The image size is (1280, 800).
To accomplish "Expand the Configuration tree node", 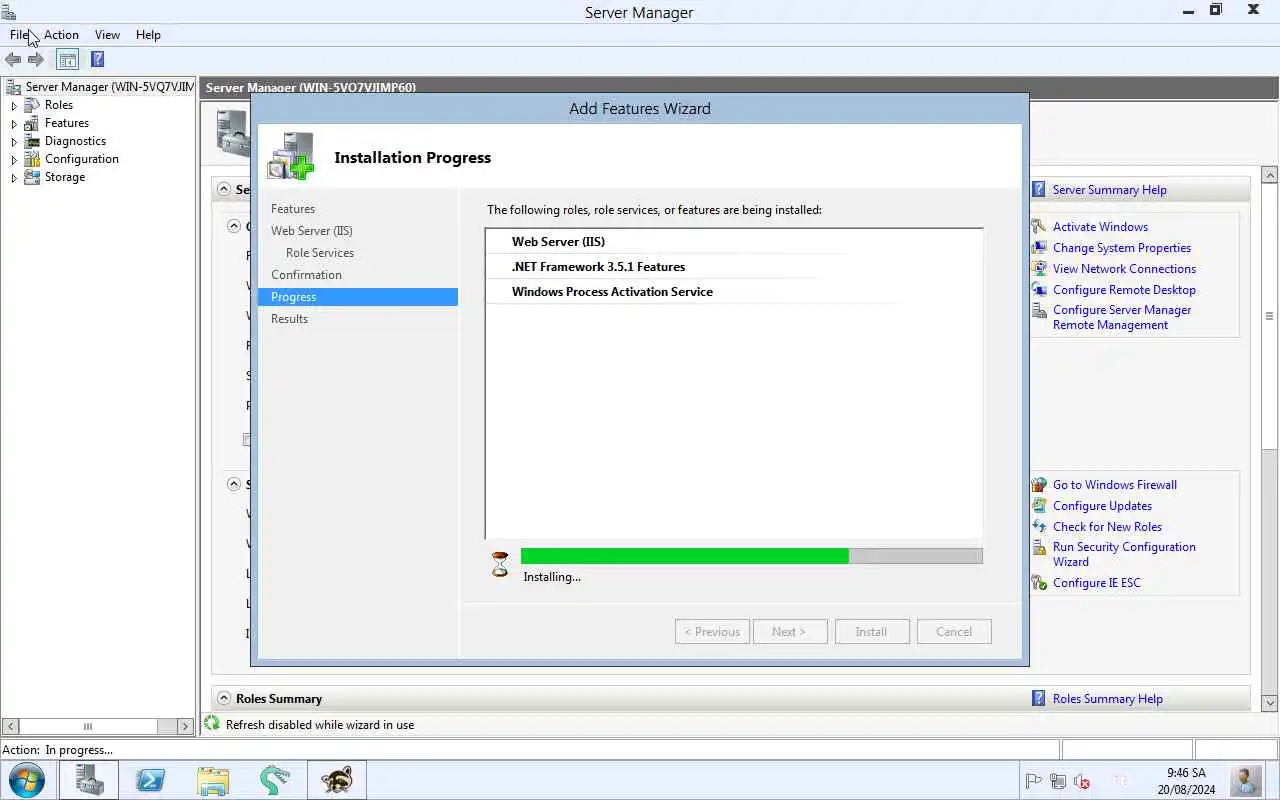I will coord(14,160).
